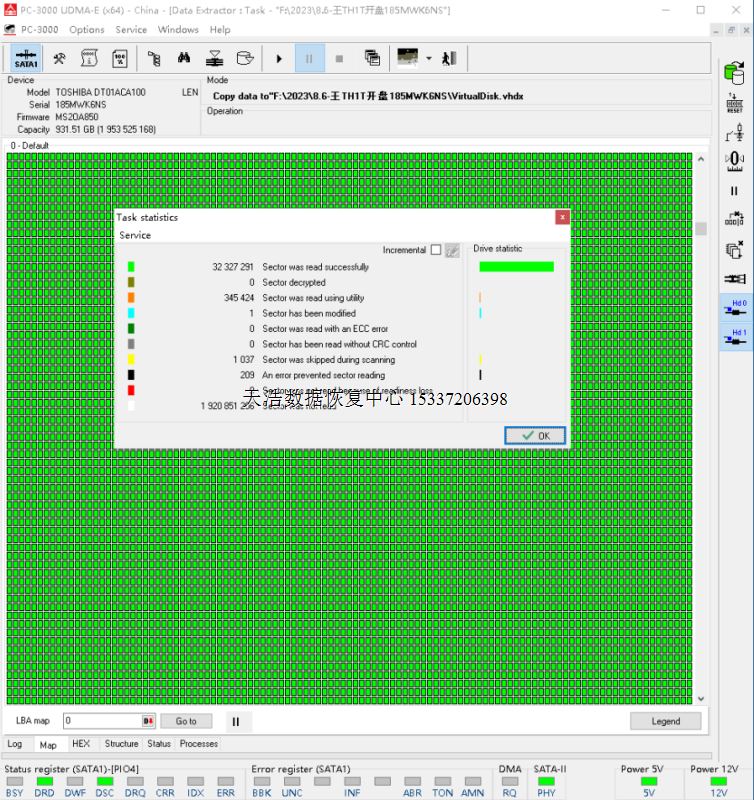Click the RESET icon in the right sidebar

735,103
